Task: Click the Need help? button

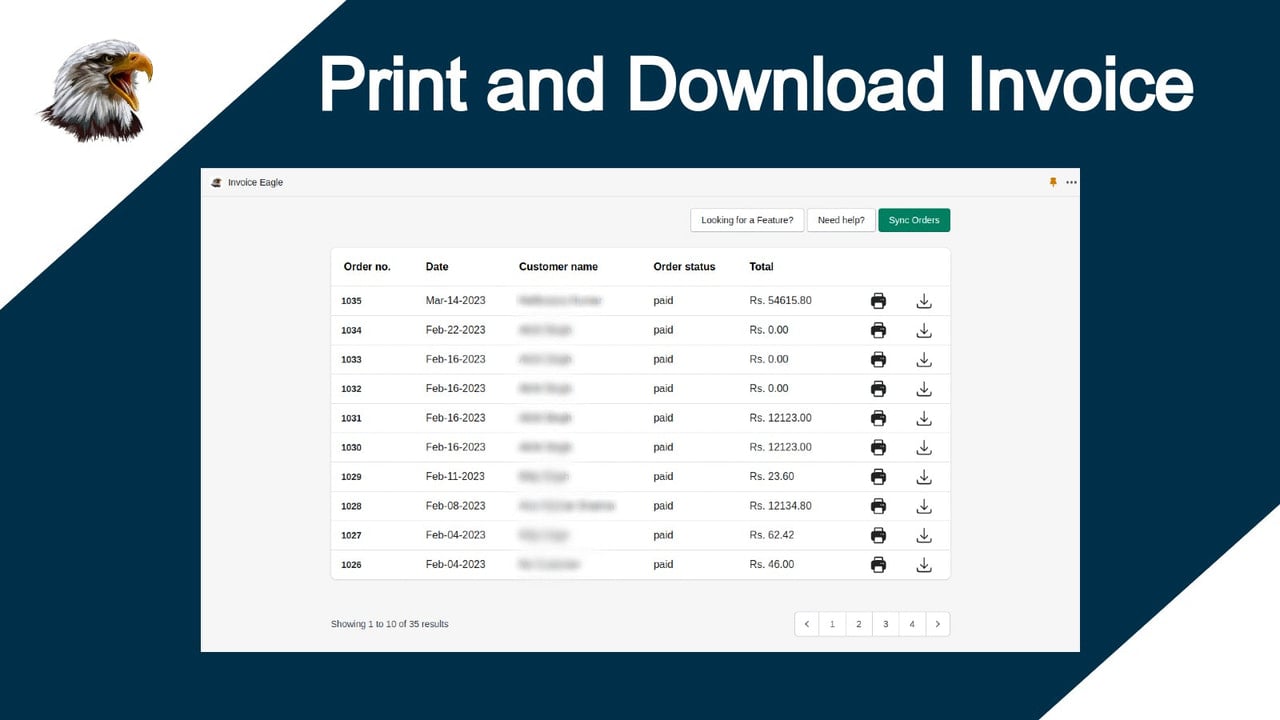Action: (841, 220)
